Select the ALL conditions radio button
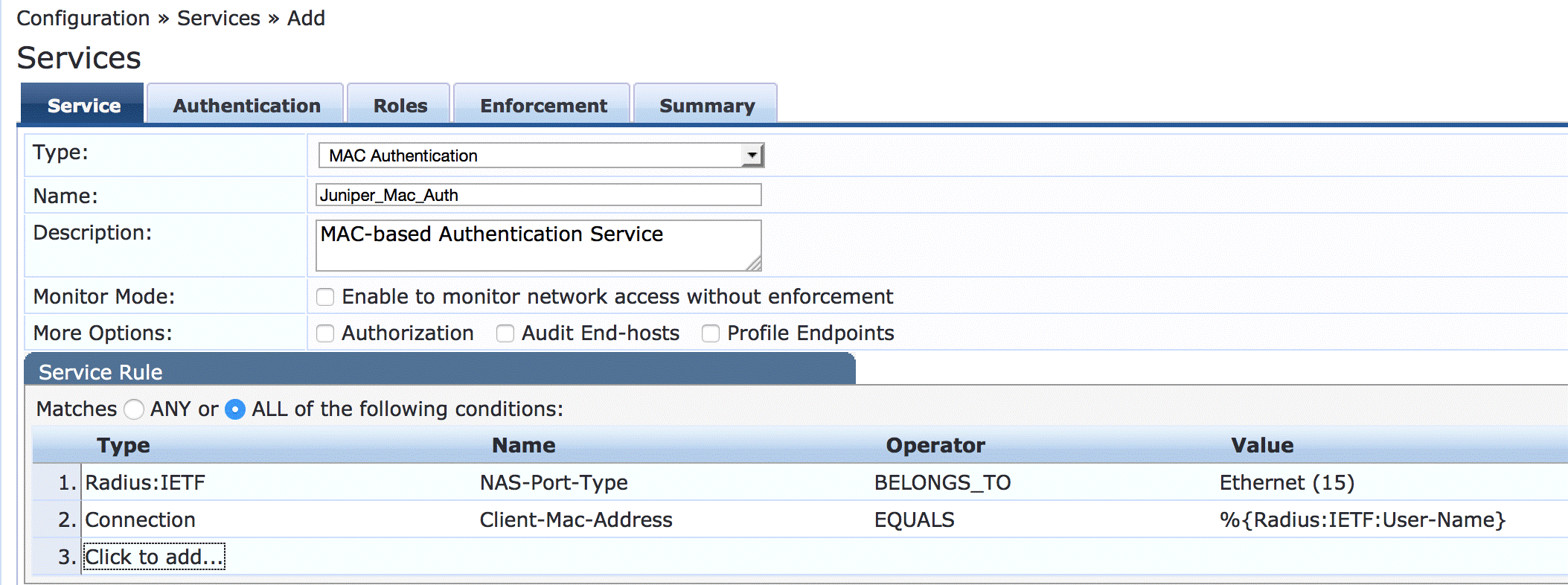This screenshot has width=1568, height=585. coord(235,409)
